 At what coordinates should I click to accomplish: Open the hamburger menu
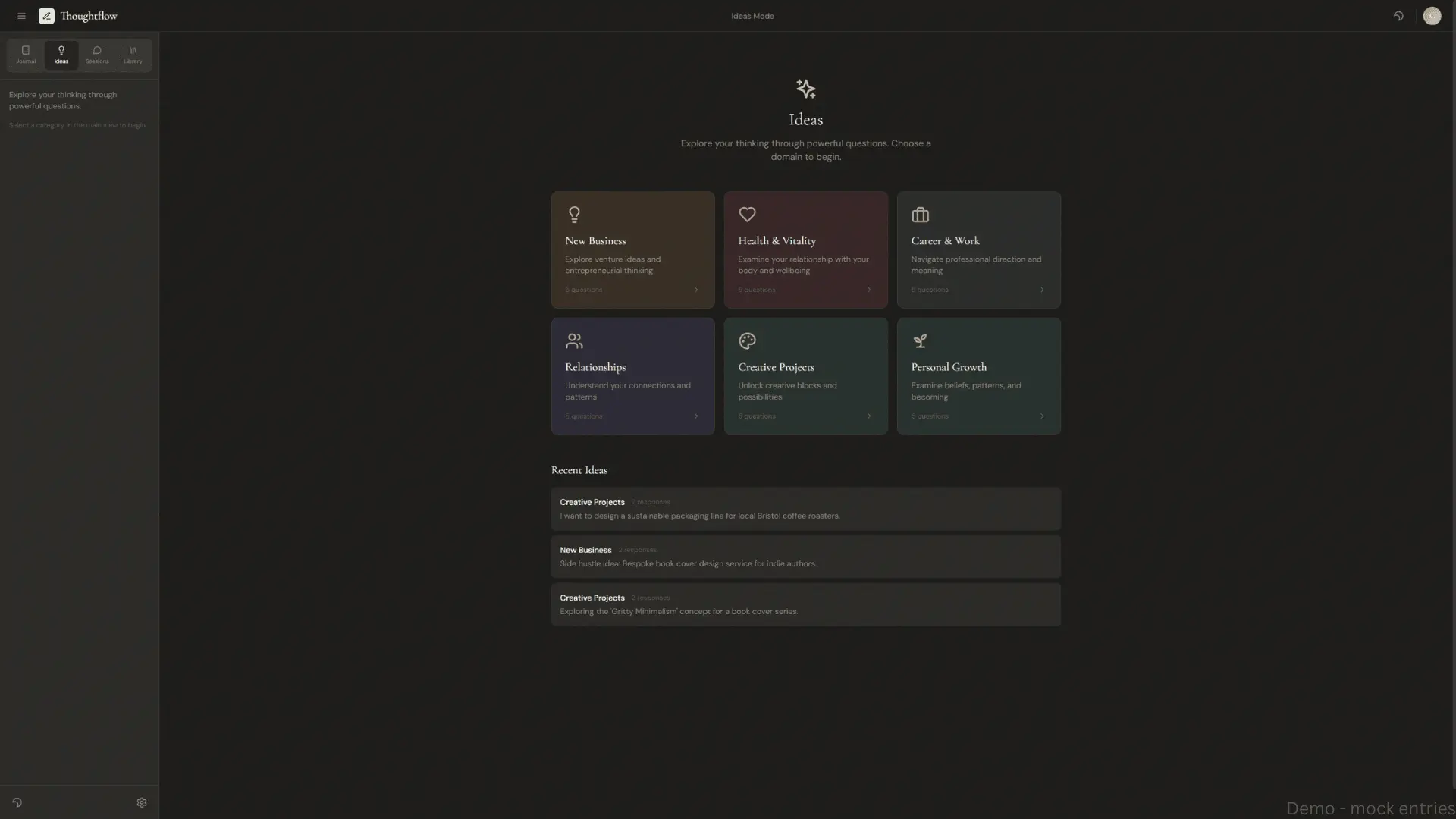click(21, 15)
